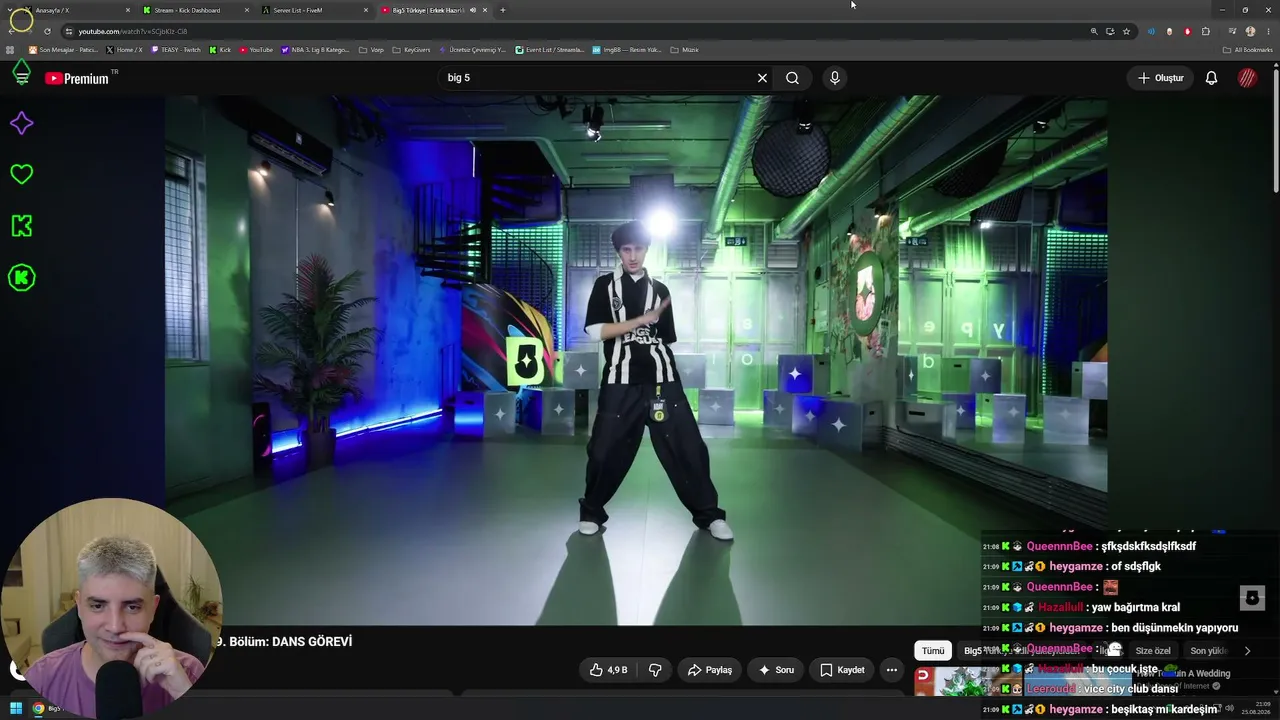Close the Server List - FiveM tab

click(365, 10)
